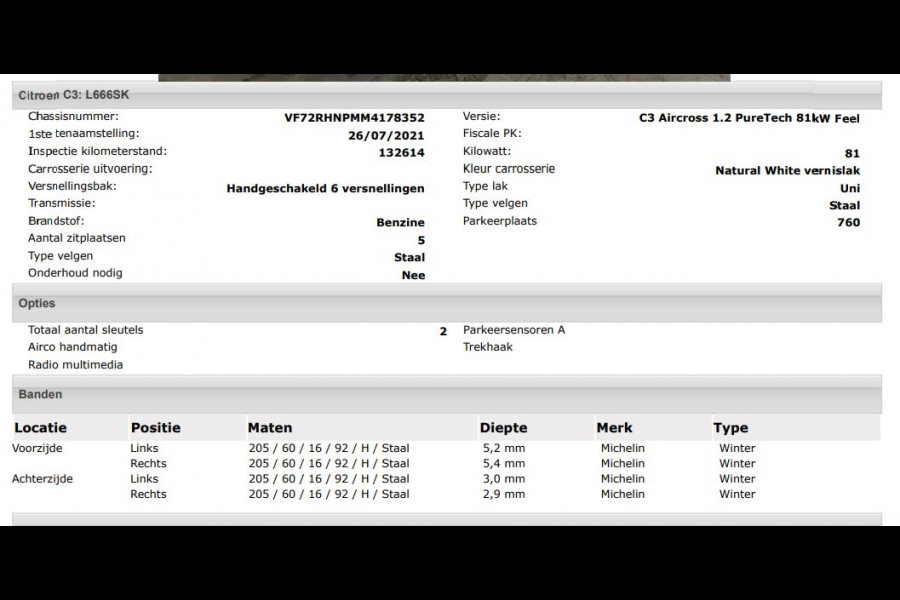Viewport: 900px width, 600px height.
Task: Click the "Type" column header in Banden
Action: click(x=731, y=428)
